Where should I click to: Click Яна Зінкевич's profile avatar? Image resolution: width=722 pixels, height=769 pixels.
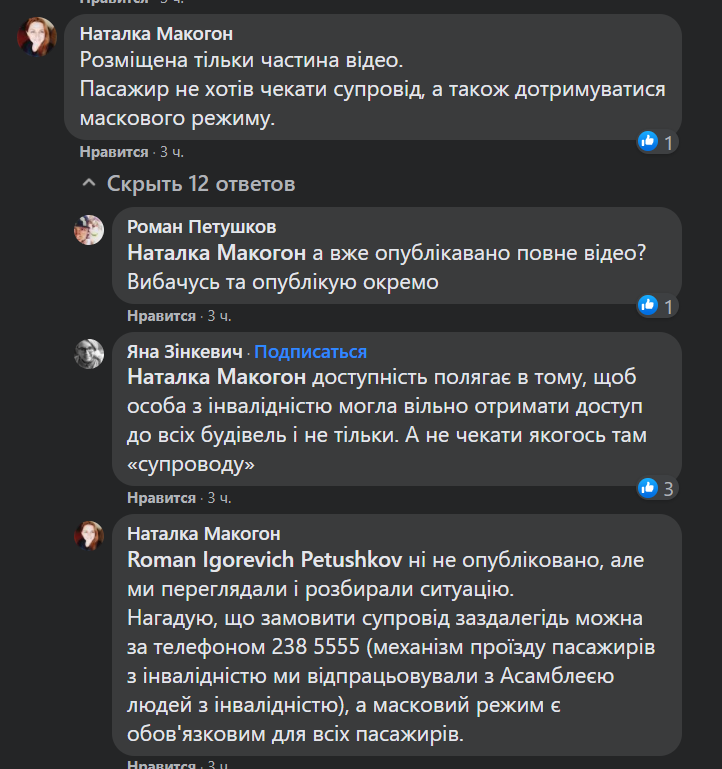89,353
